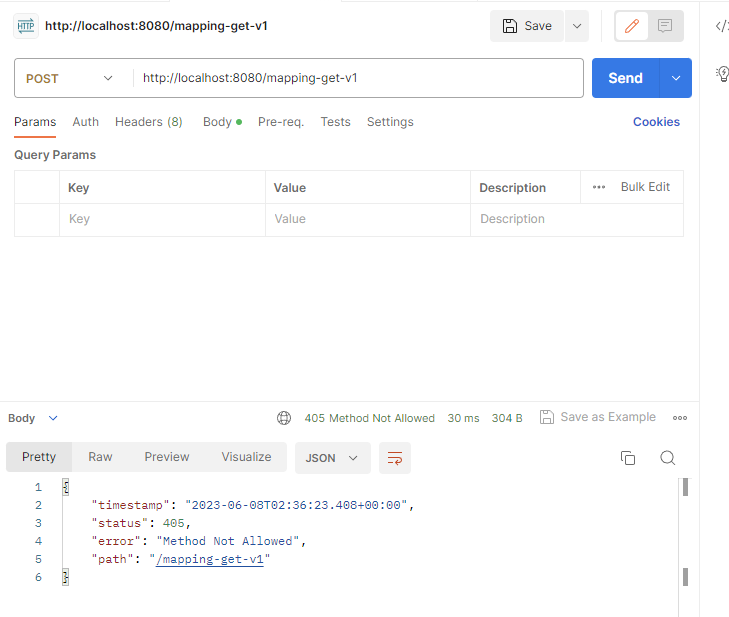Viewport: 729px width, 617px height.
Task: Click the request URL input field
Action: click(358, 78)
